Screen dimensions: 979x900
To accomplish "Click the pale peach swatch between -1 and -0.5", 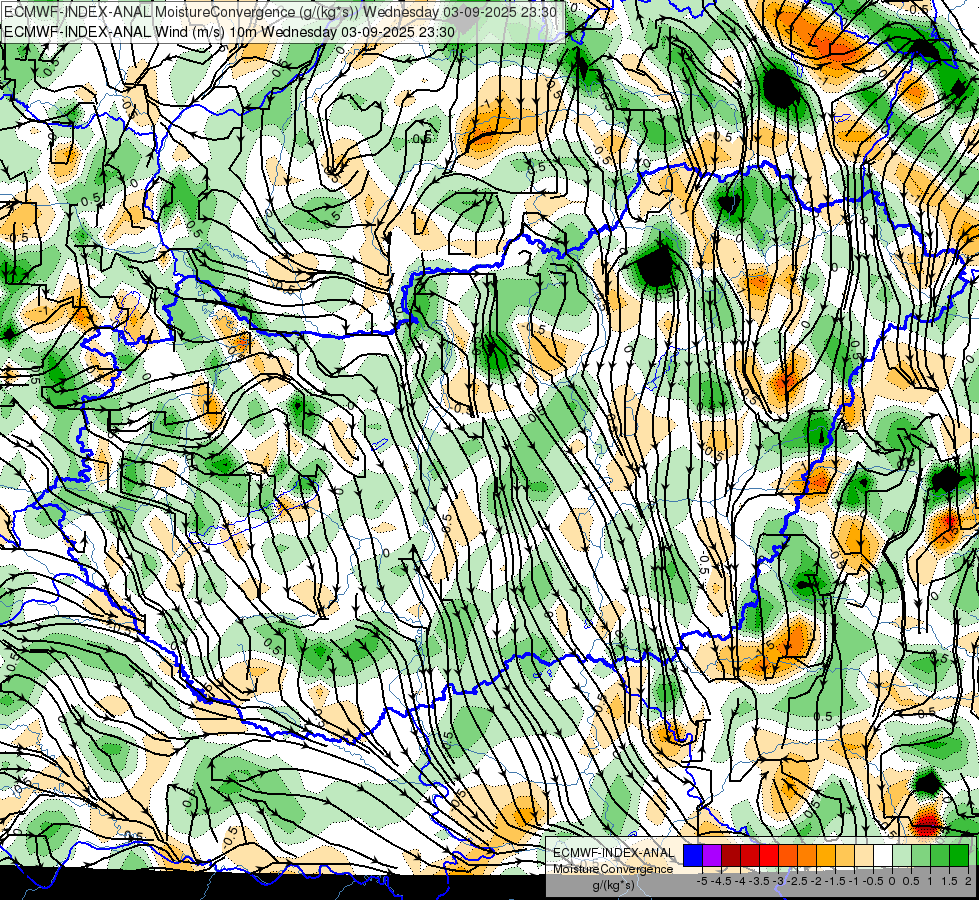I will coord(864,856).
